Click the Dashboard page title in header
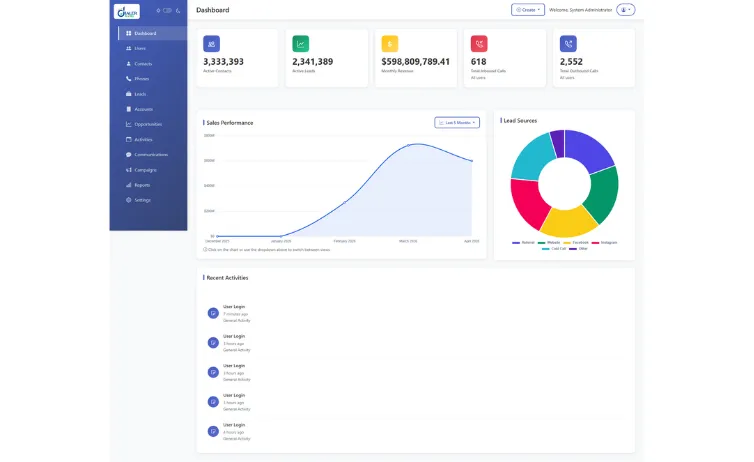The image size is (754, 462). (213, 10)
